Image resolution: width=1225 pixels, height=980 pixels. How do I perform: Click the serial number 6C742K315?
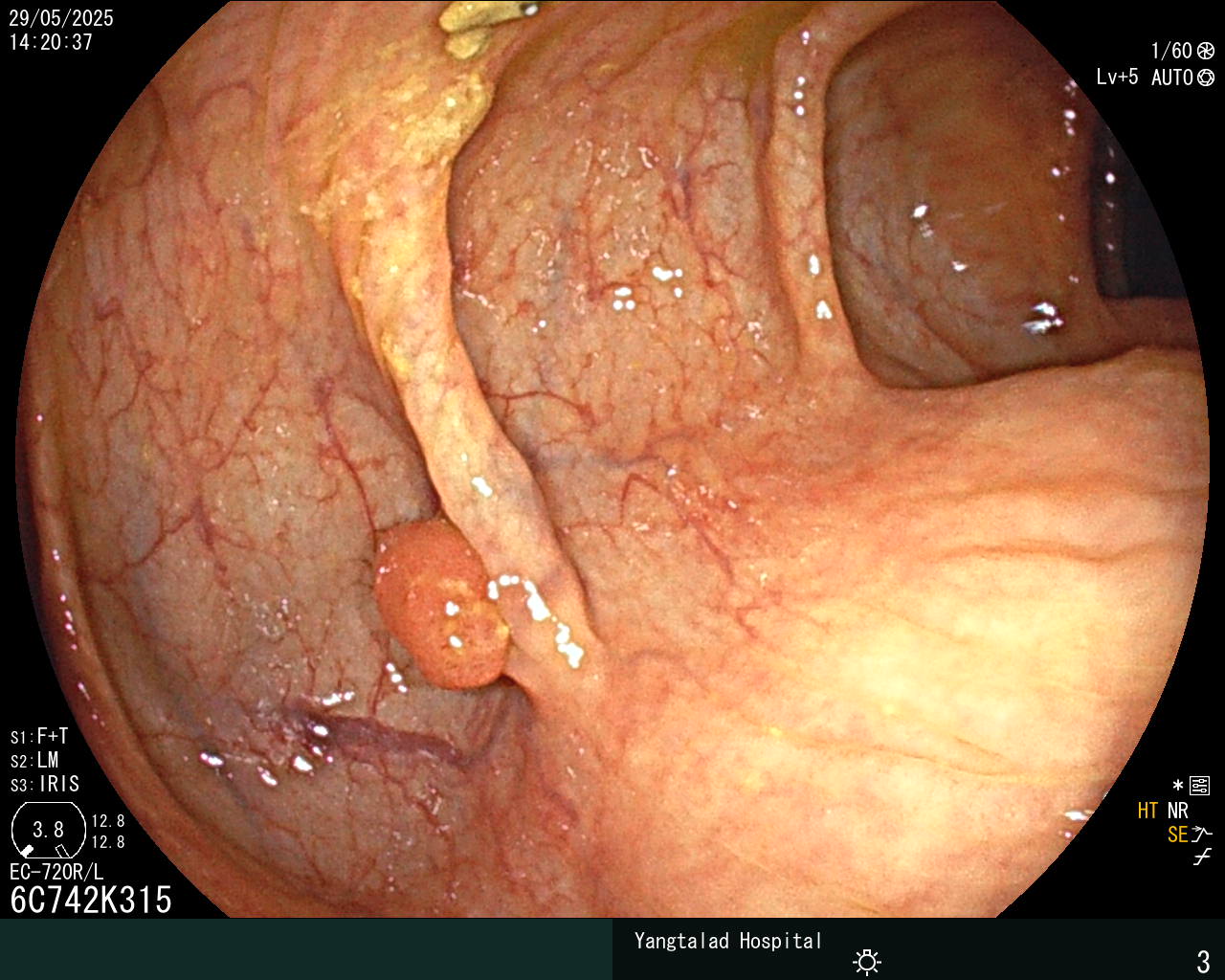[x=91, y=901]
